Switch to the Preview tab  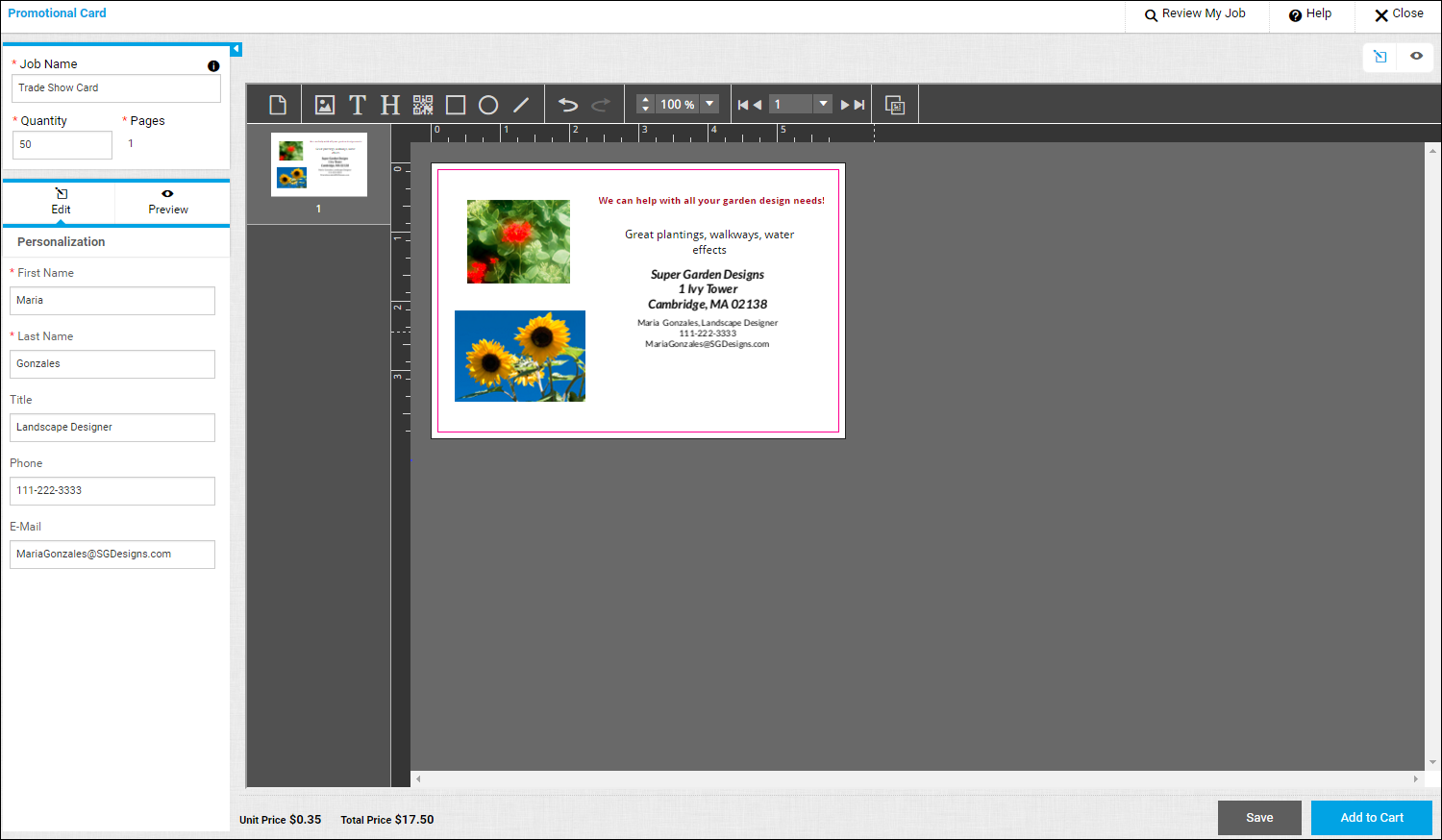pyautogui.click(x=168, y=202)
